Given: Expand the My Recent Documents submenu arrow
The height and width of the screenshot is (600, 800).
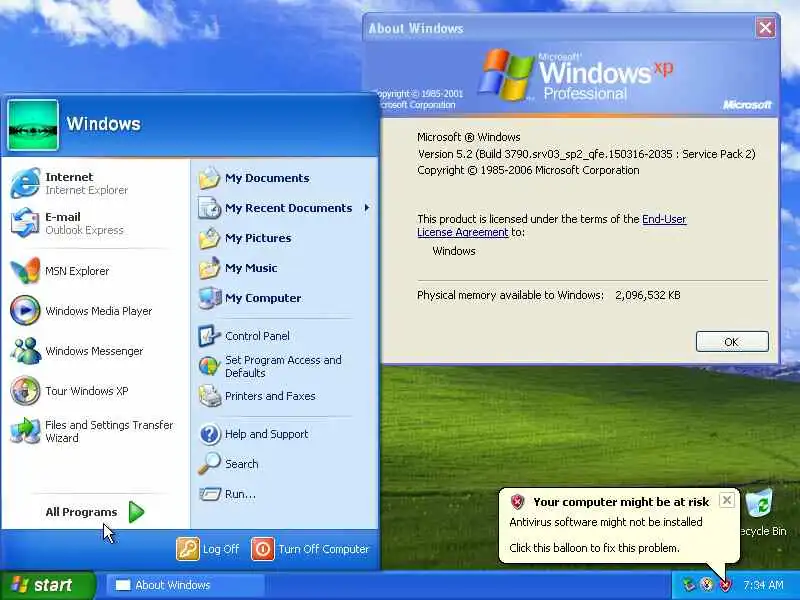Looking at the screenshot, I should click(366, 208).
